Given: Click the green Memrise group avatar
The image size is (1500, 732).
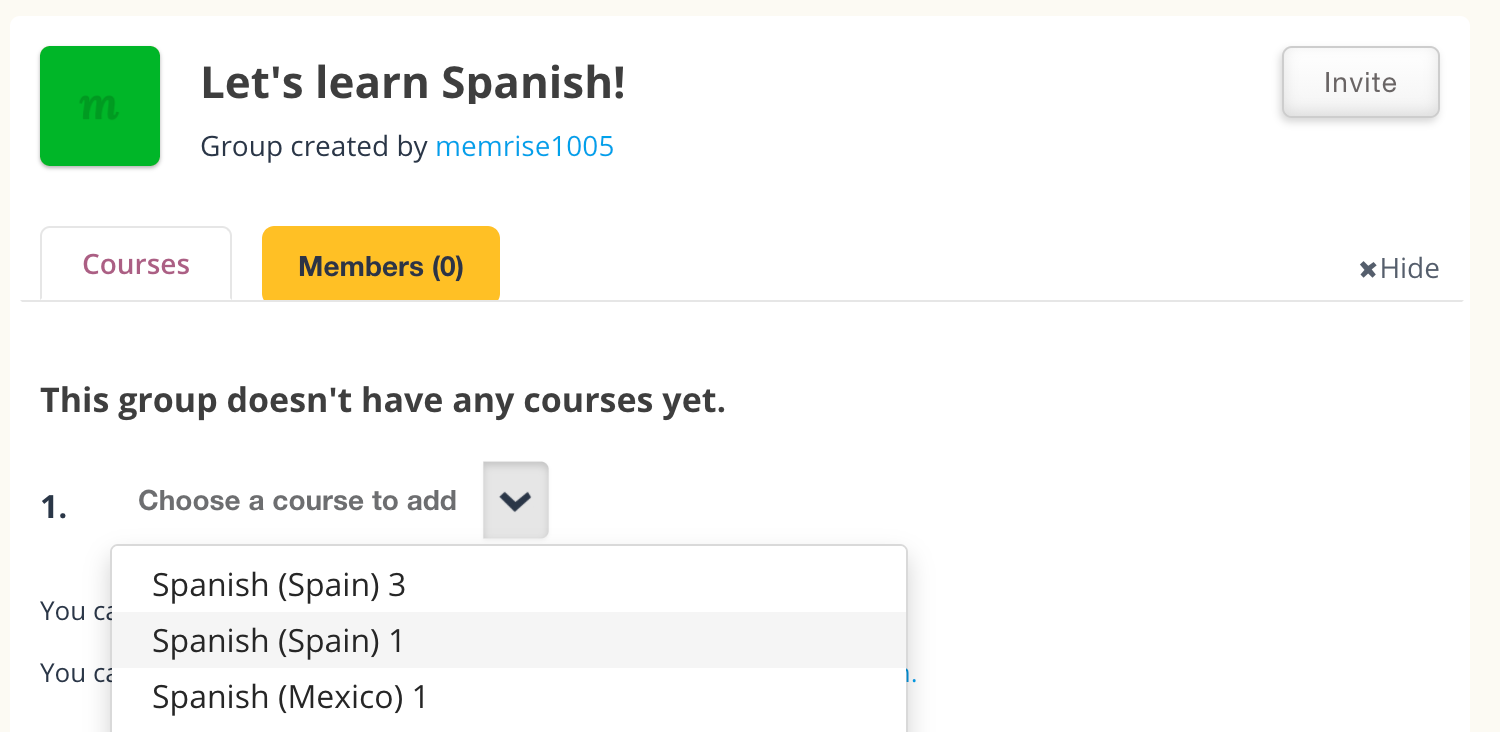Looking at the screenshot, I should tap(100, 106).
